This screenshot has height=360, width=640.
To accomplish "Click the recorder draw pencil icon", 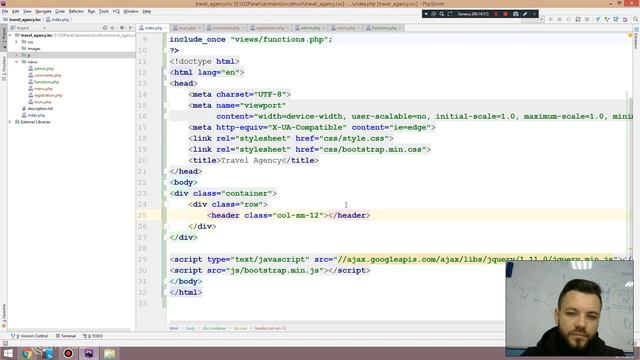I will [525, 14].
